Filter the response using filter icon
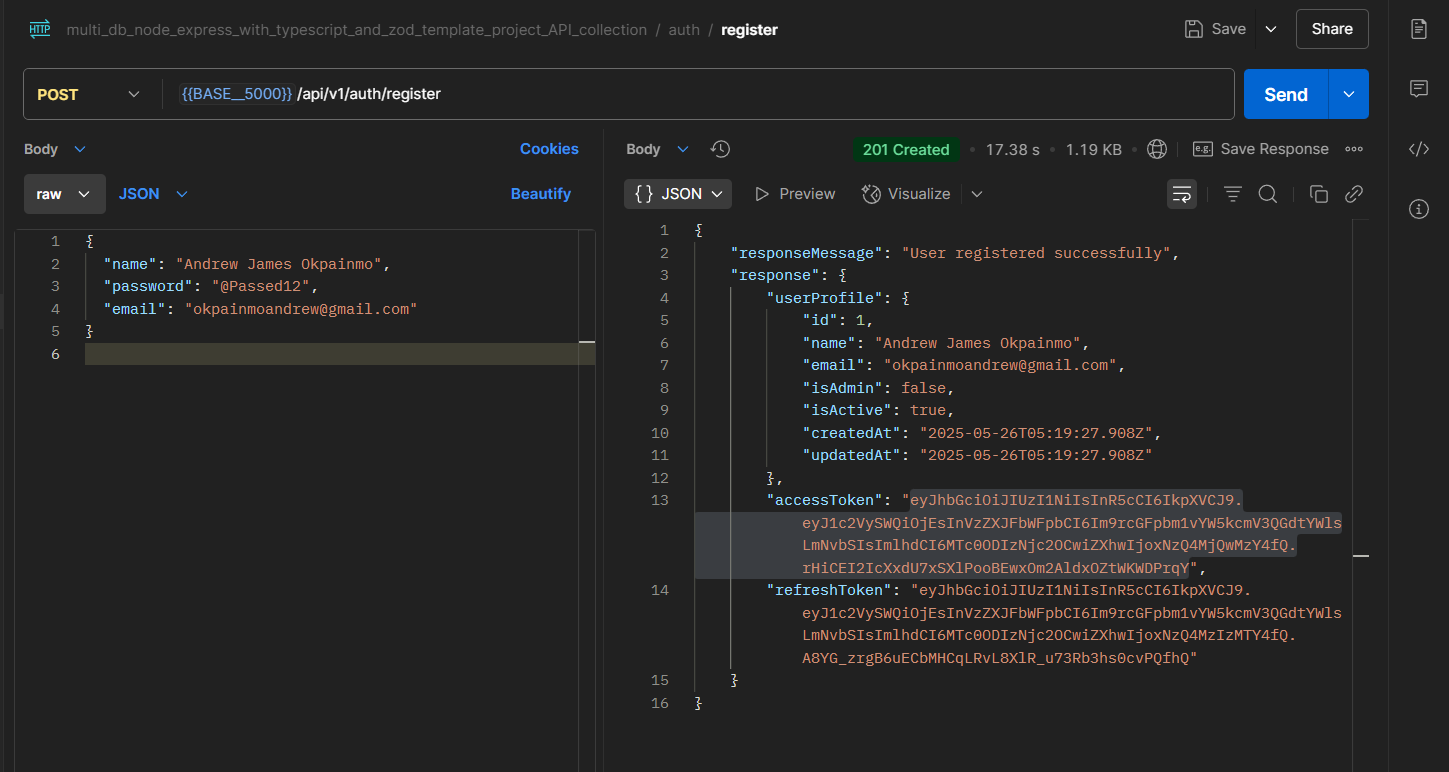 point(1232,194)
